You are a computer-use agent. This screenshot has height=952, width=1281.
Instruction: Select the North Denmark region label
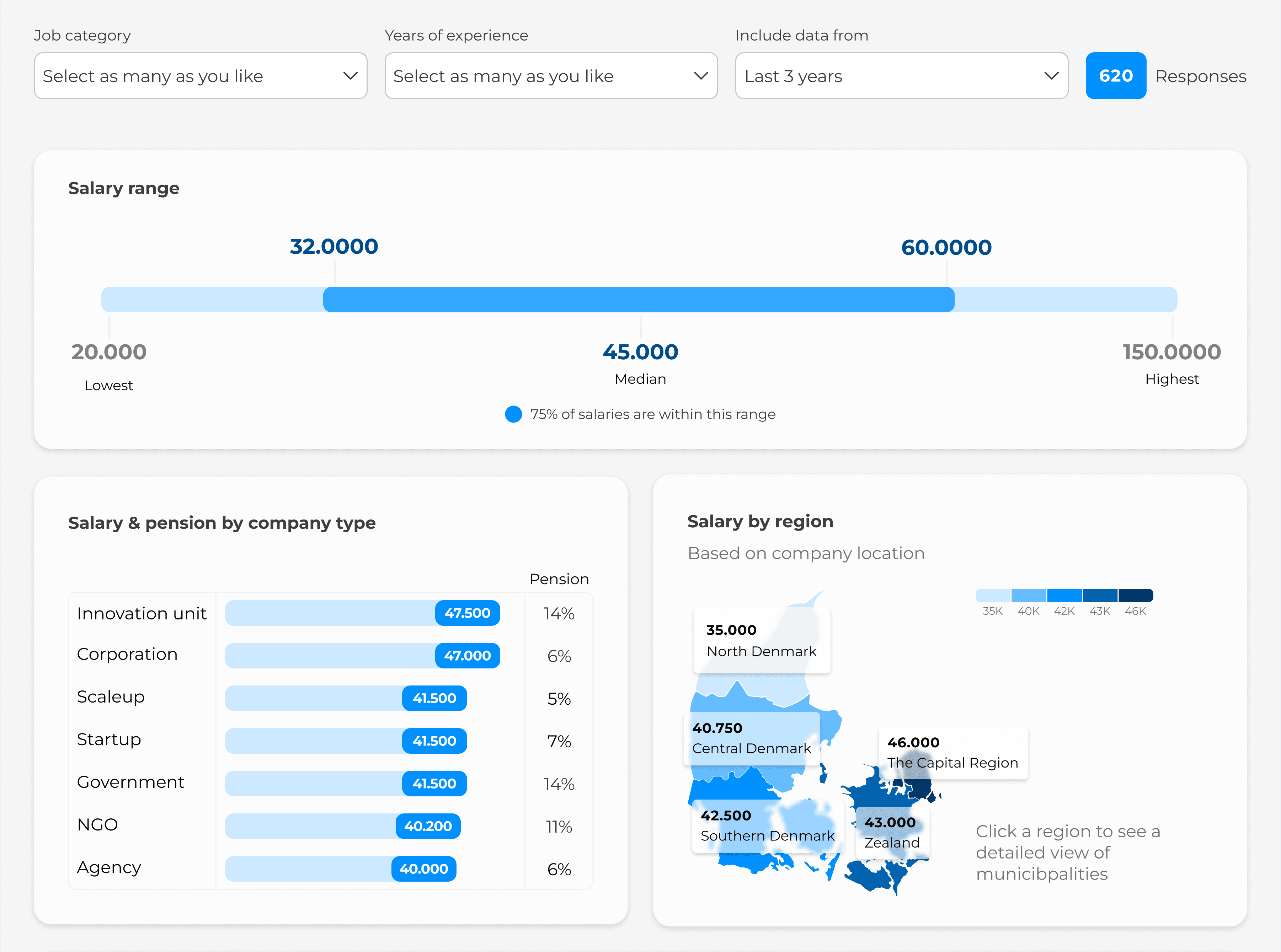tap(761, 640)
